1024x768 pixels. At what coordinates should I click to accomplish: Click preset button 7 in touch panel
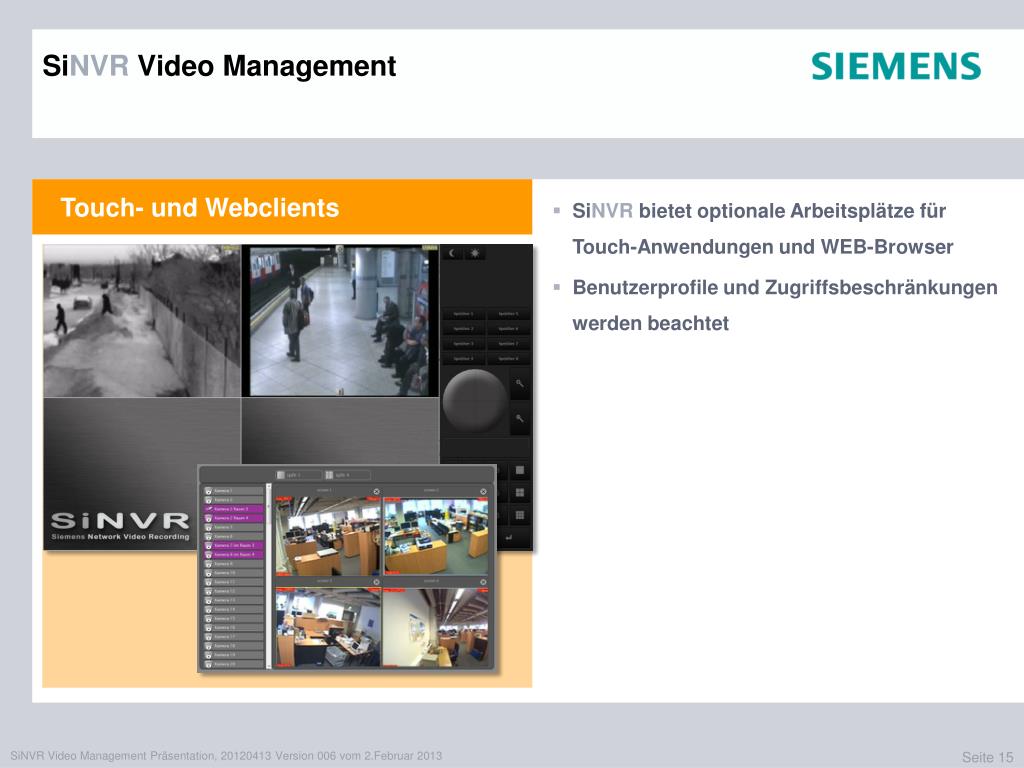(x=508, y=344)
